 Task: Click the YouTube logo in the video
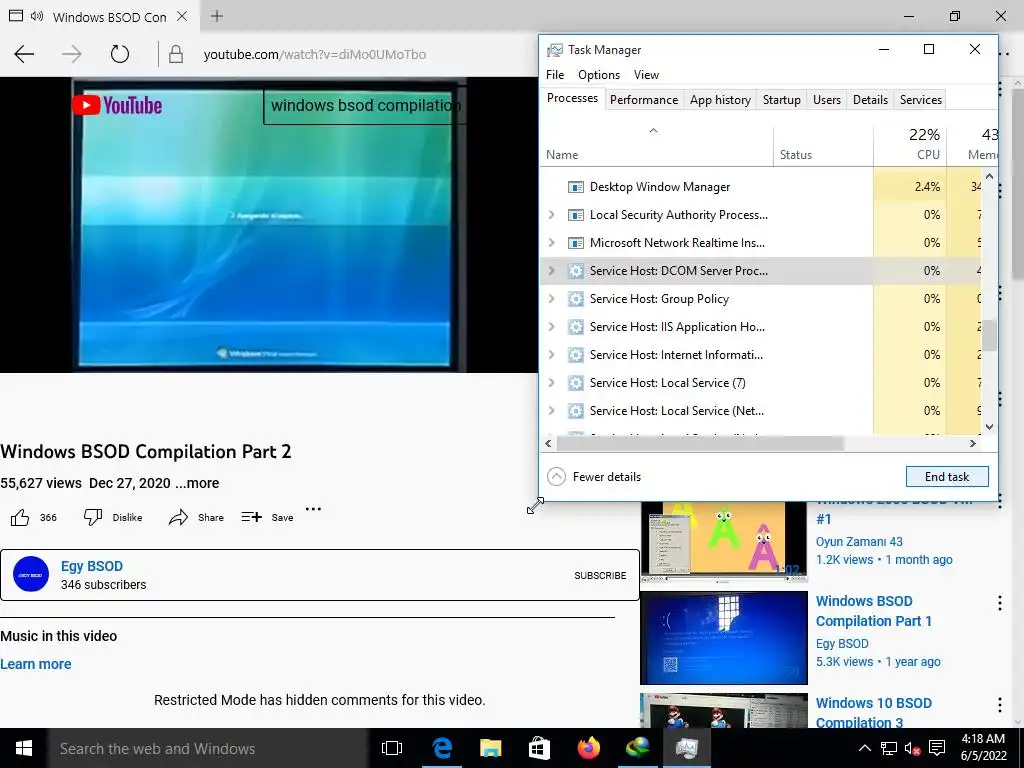pos(118,105)
